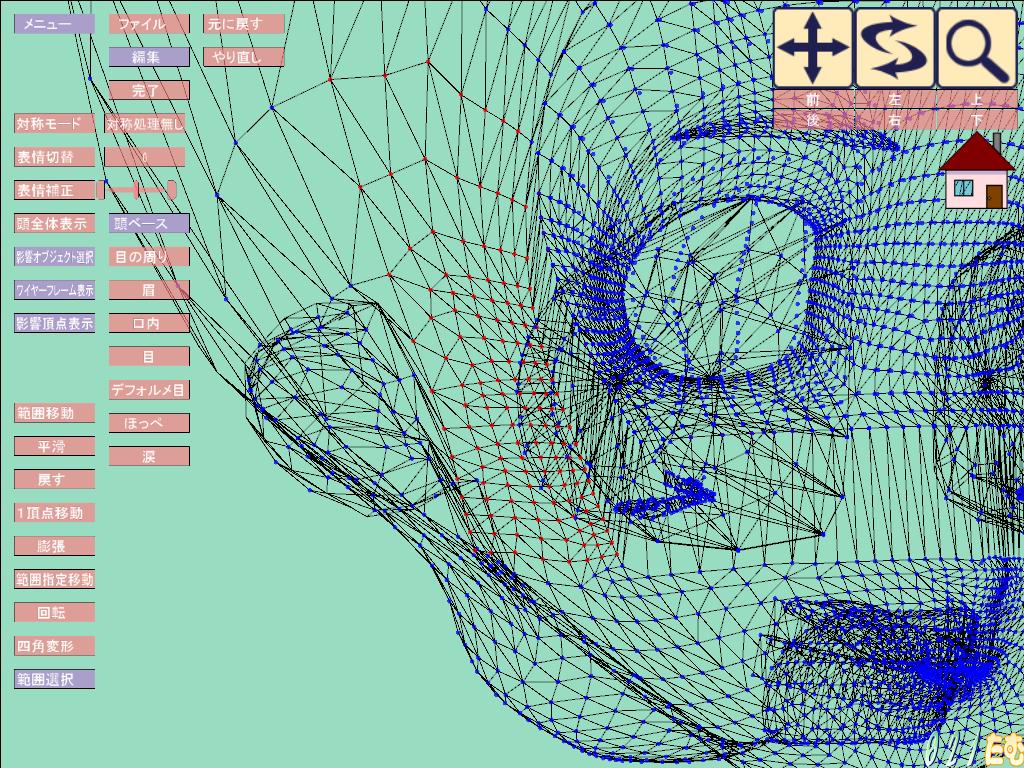Toggle 影響オブジェクト選択 mode
Viewport: 1024px width, 768px height.
(x=54, y=257)
